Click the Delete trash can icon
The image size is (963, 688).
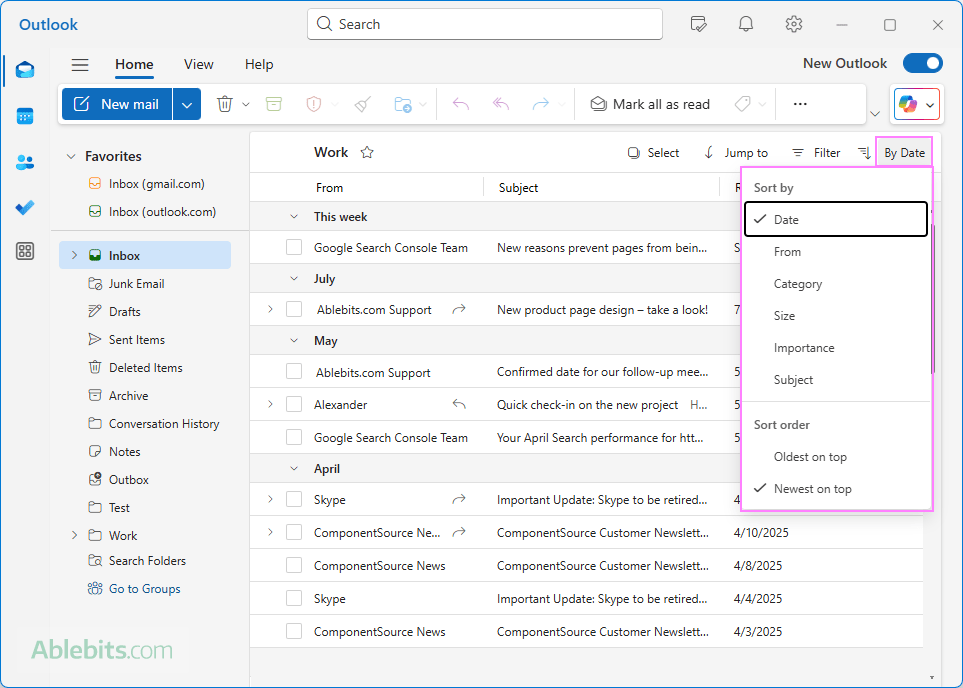(x=225, y=104)
